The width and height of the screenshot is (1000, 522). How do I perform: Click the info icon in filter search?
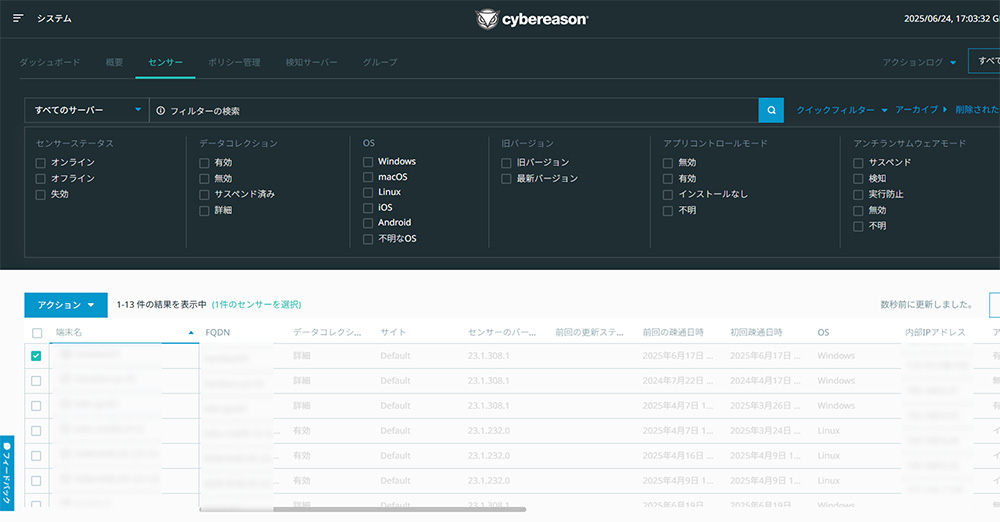[161, 110]
